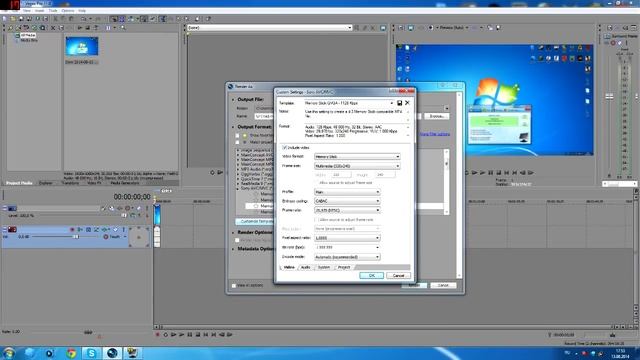The height and width of the screenshot is (360, 640).
Task: Click Customize Template button in Render As
Action: [255, 221]
